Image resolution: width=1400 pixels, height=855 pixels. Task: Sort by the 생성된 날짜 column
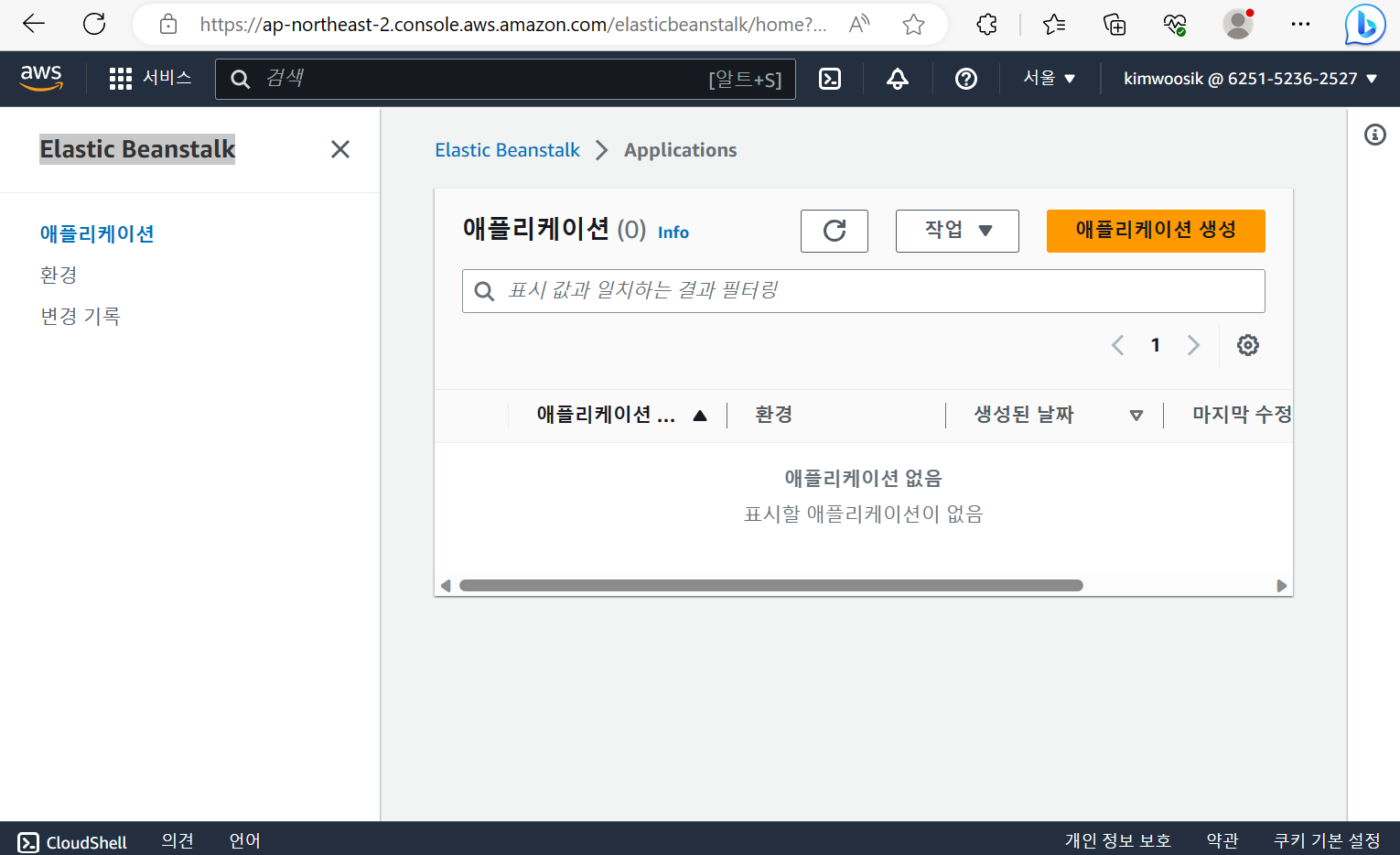click(x=1058, y=416)
